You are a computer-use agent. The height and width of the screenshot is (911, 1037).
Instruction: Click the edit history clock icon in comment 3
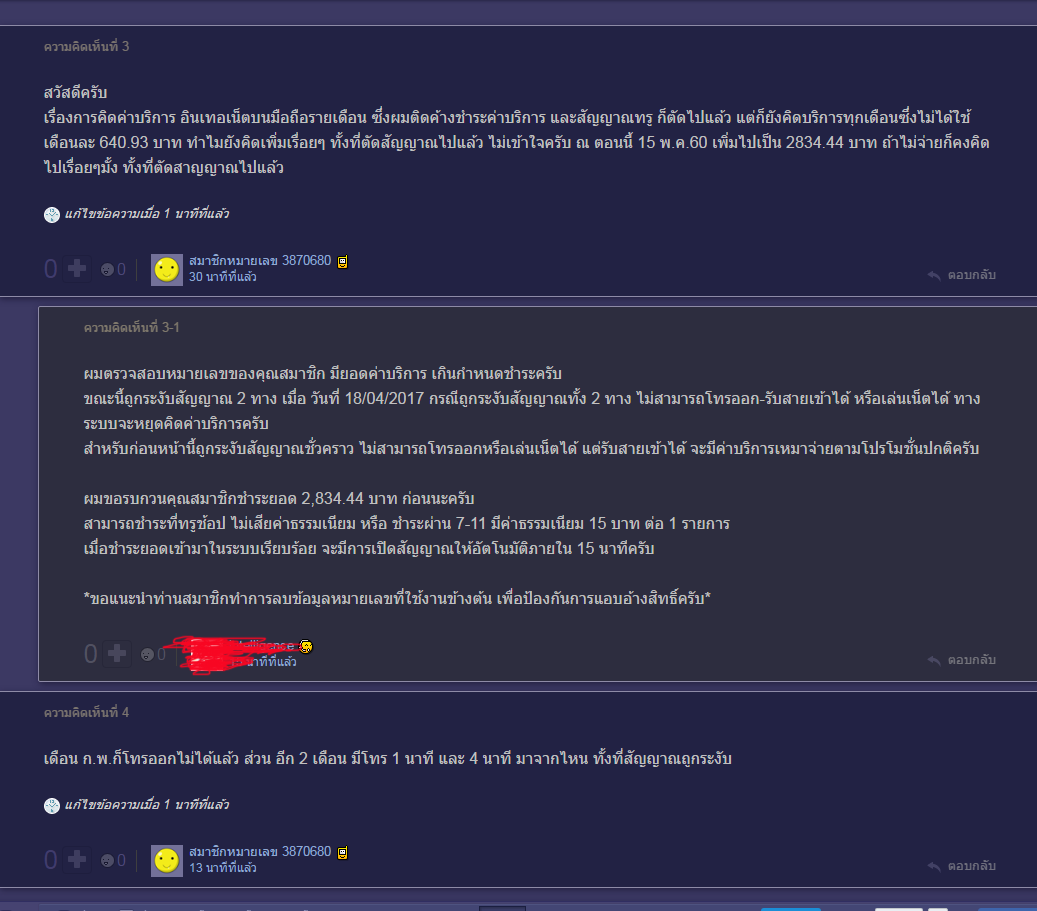(x=52, y=214)
